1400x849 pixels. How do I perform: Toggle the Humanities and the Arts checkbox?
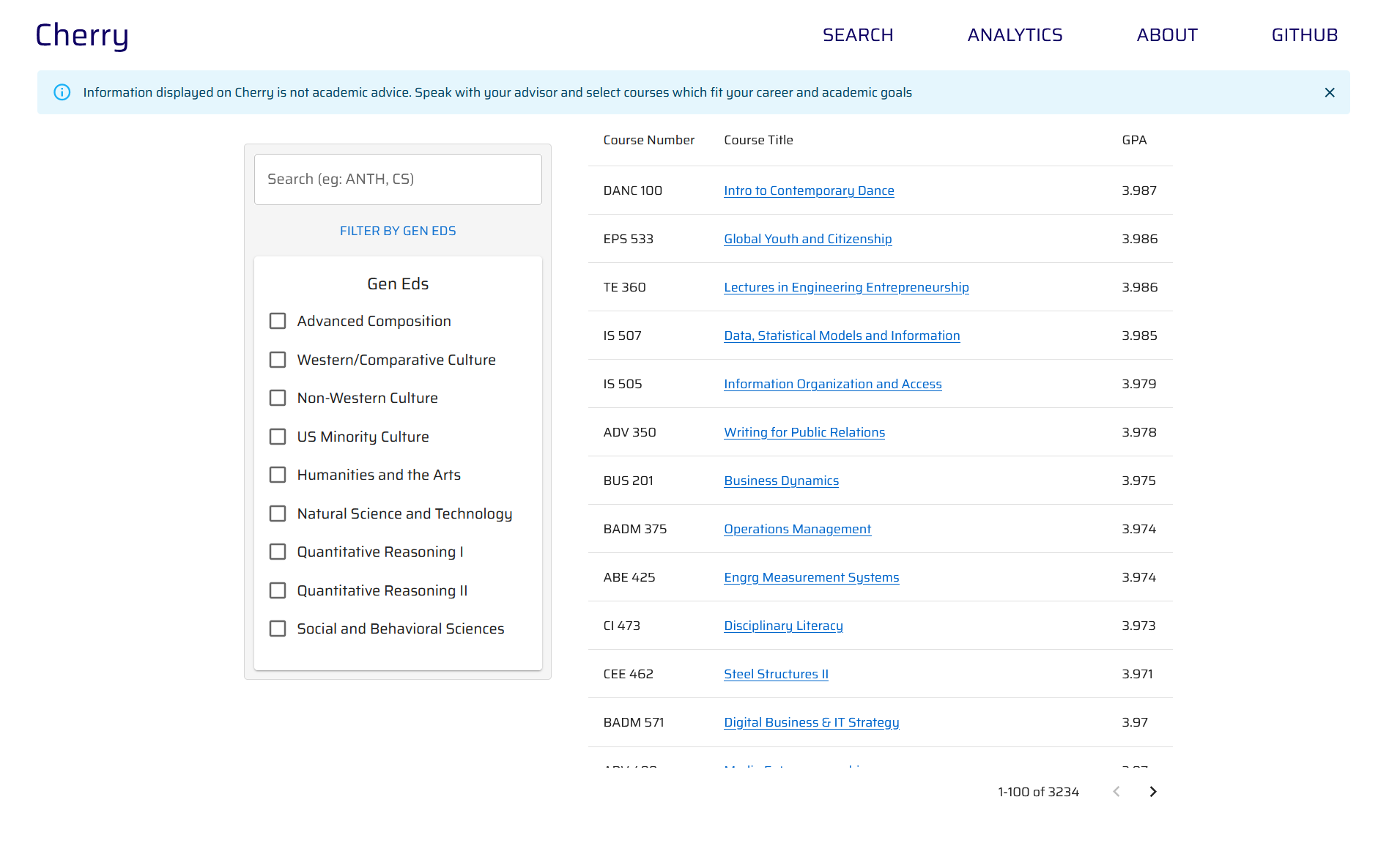point(278,475)
